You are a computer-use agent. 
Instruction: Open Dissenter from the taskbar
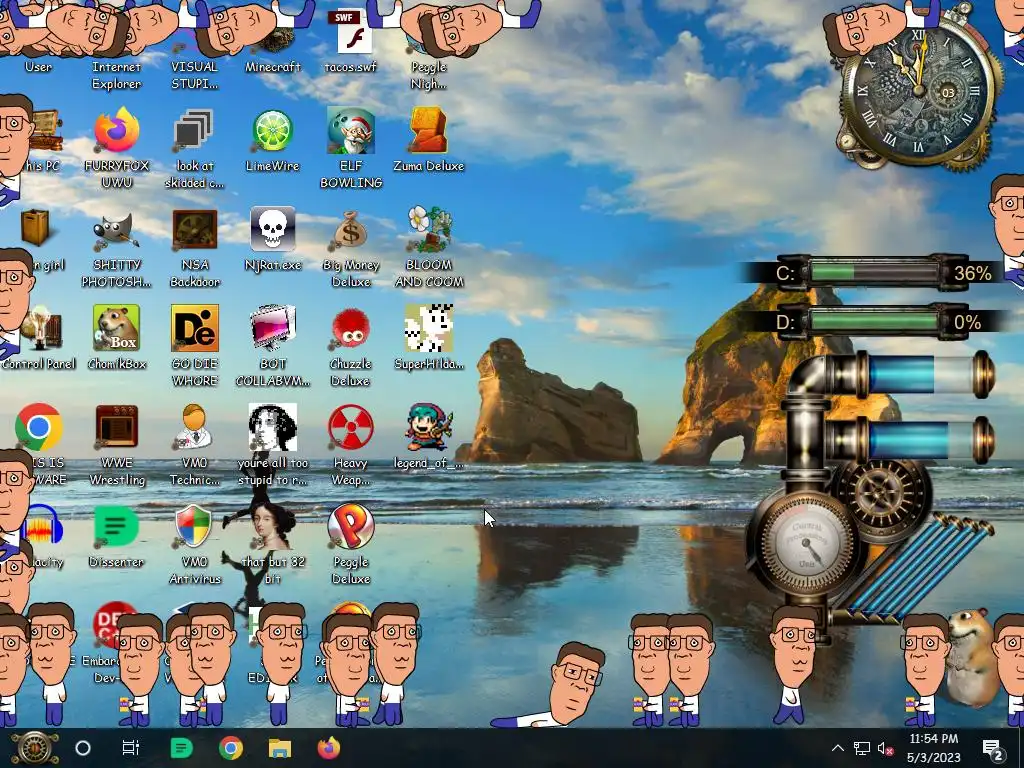click(181, 748)
